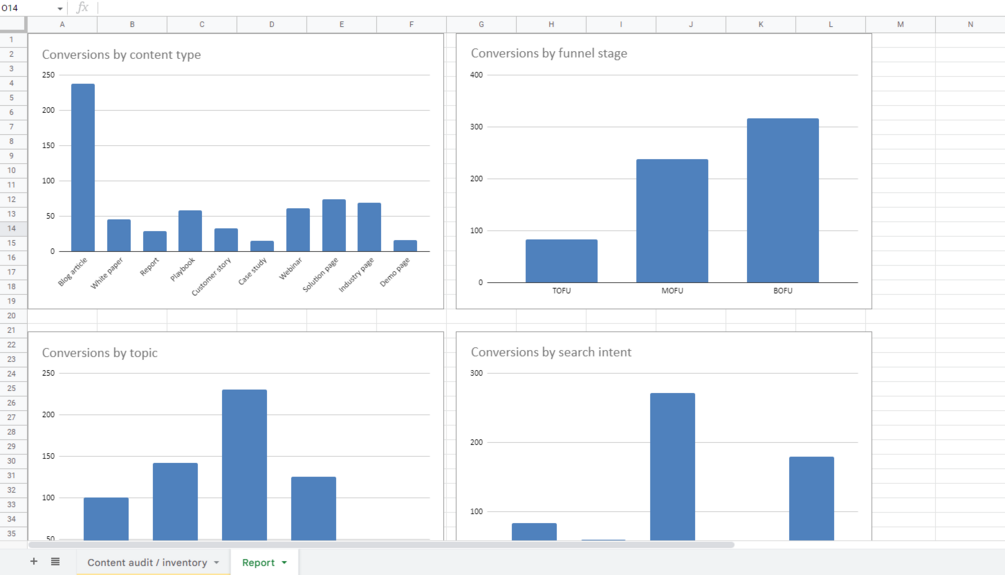
Task: Click the White paper bar
Action: point(119,235)
